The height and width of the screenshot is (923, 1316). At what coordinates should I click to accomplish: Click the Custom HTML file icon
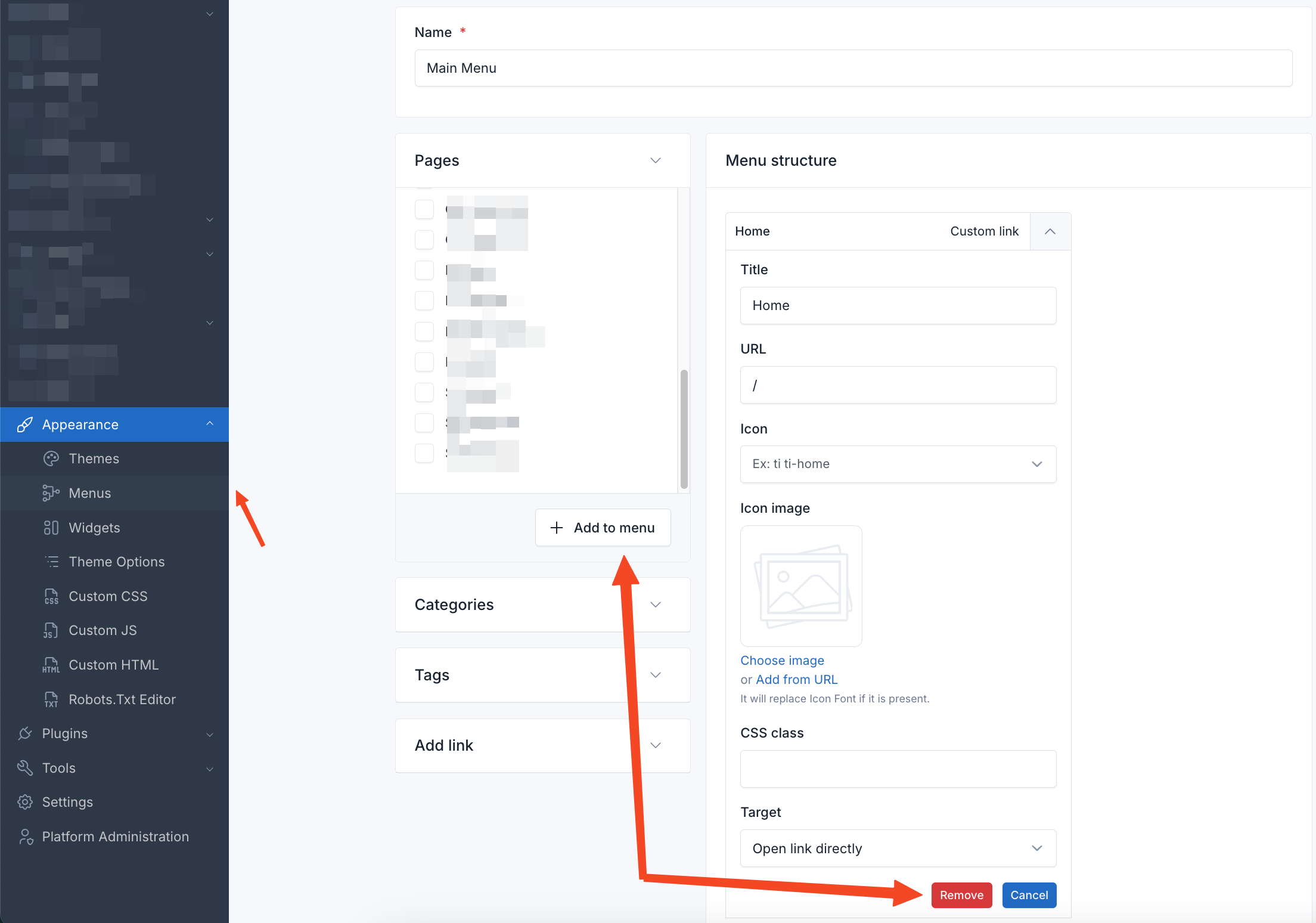(51, 665)
